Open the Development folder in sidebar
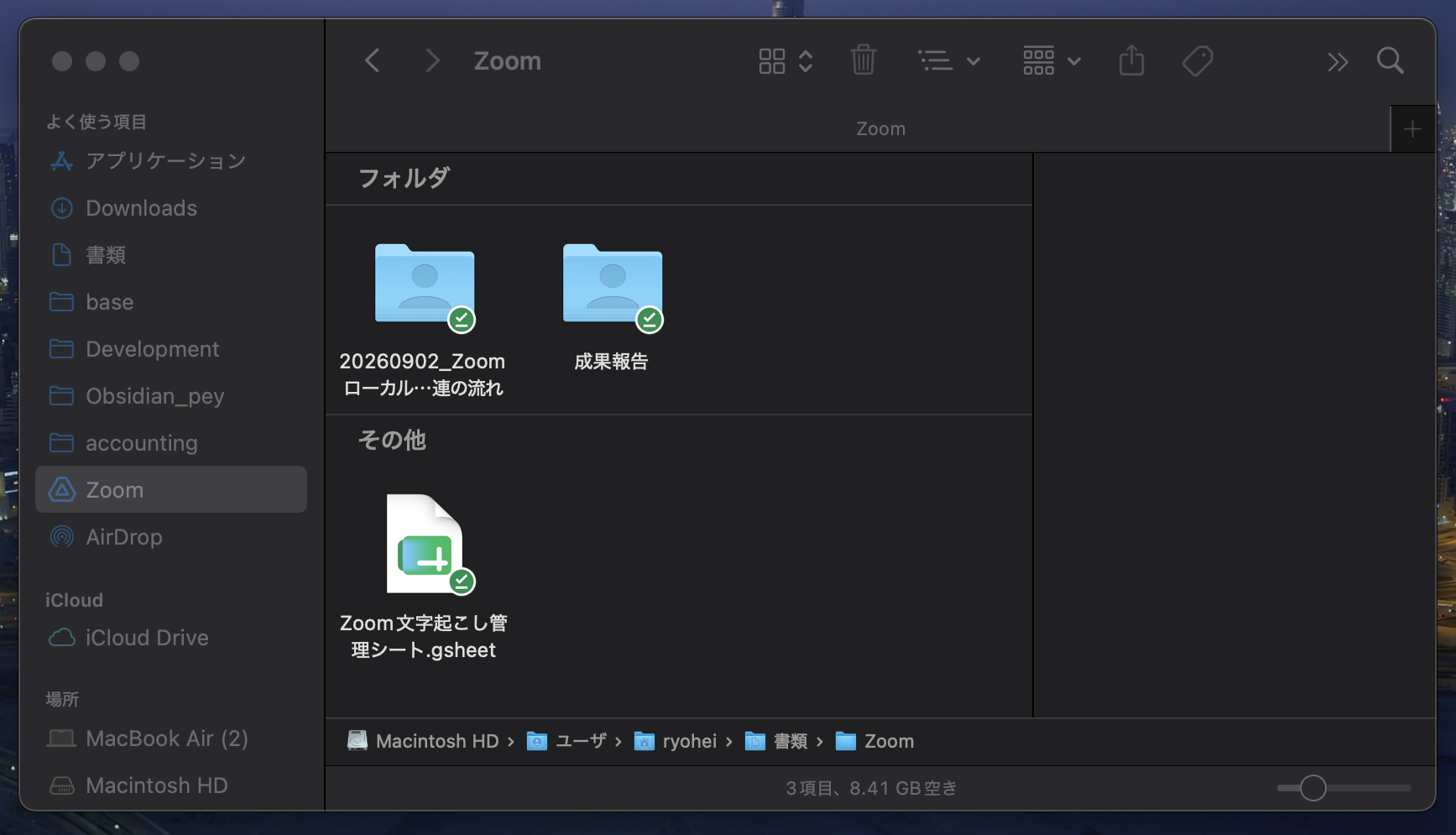The width and height of the screenshot is (1456, 835). pos(171,348)
